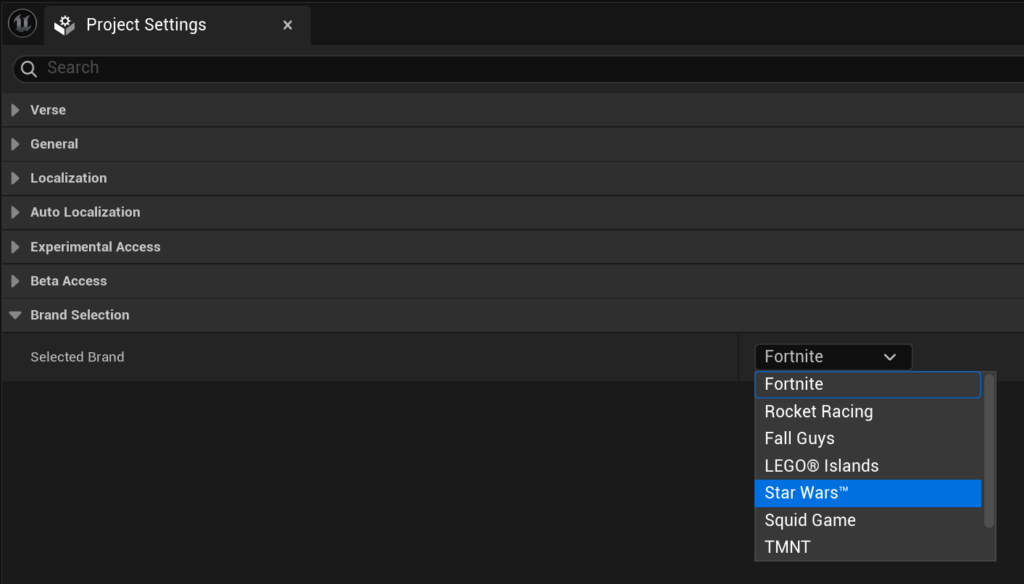
Task: Click into the Search settings field
Action: point(500,68)
